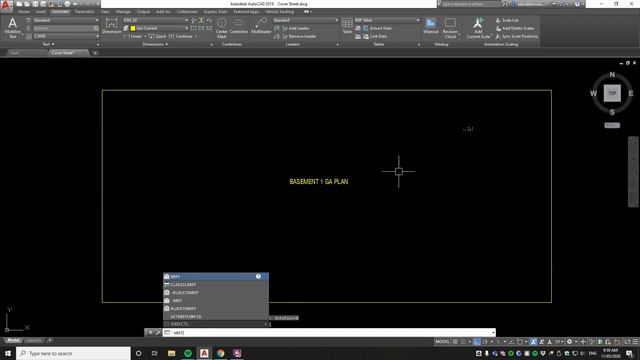Select the Center Mark tool
This screenshot has width=640, height=360.
coord(222,28)
